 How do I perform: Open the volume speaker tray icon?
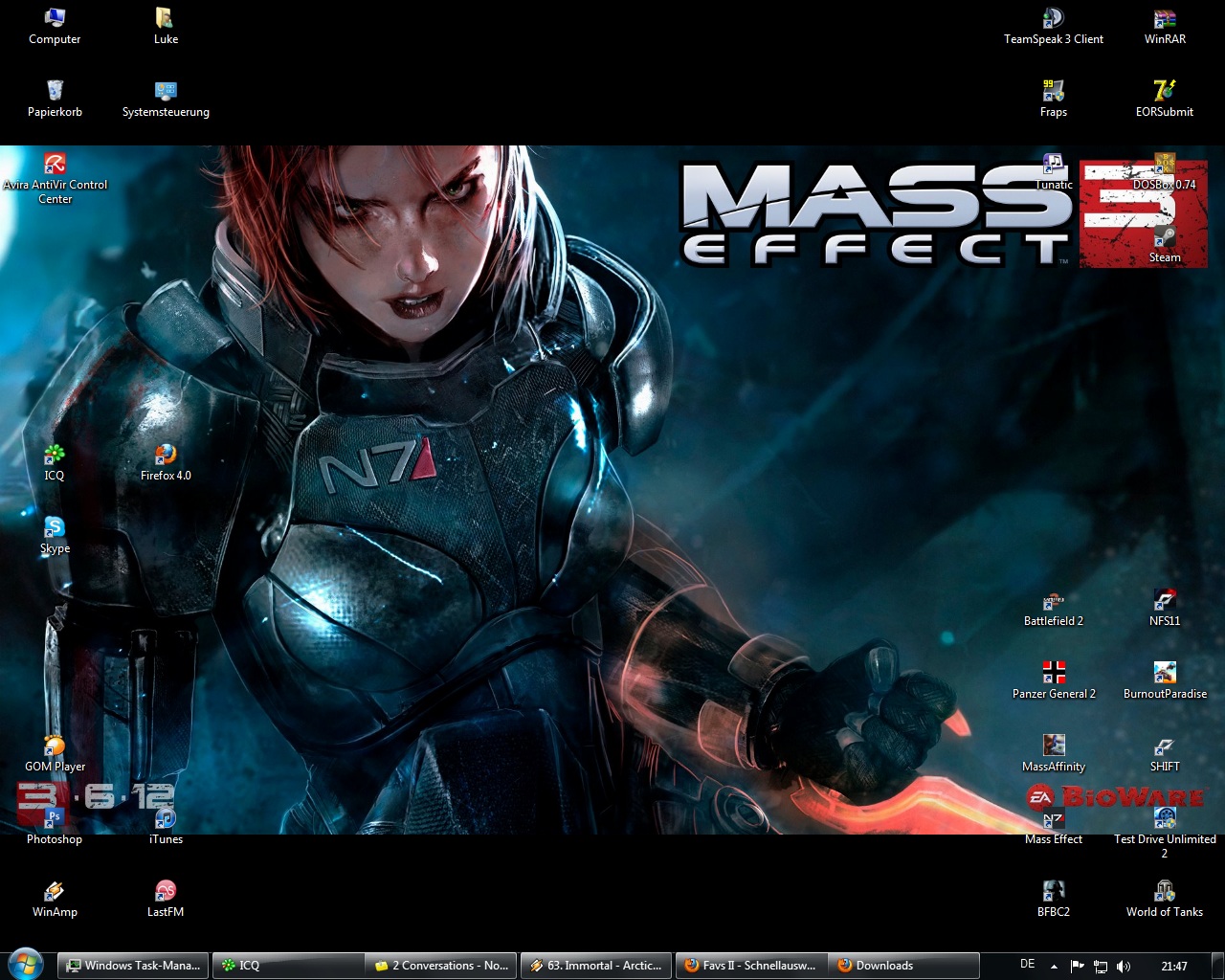click(x=1124, y=966)
